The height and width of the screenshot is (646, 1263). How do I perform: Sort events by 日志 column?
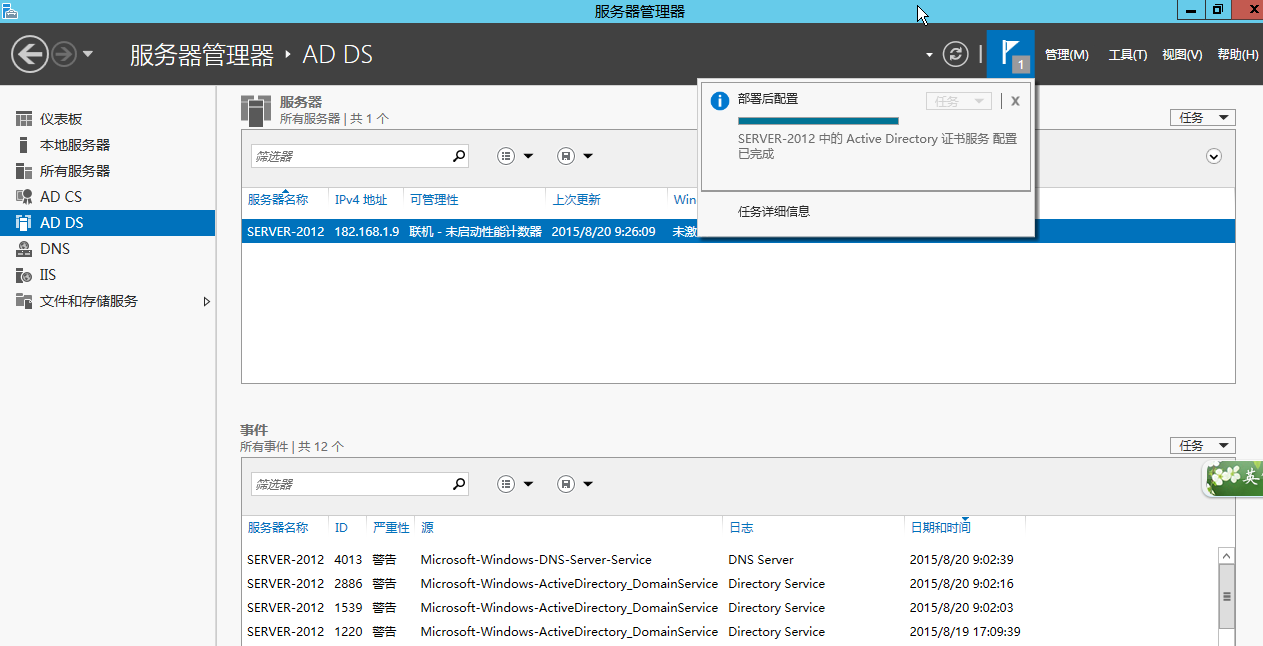tap(741, 528)
